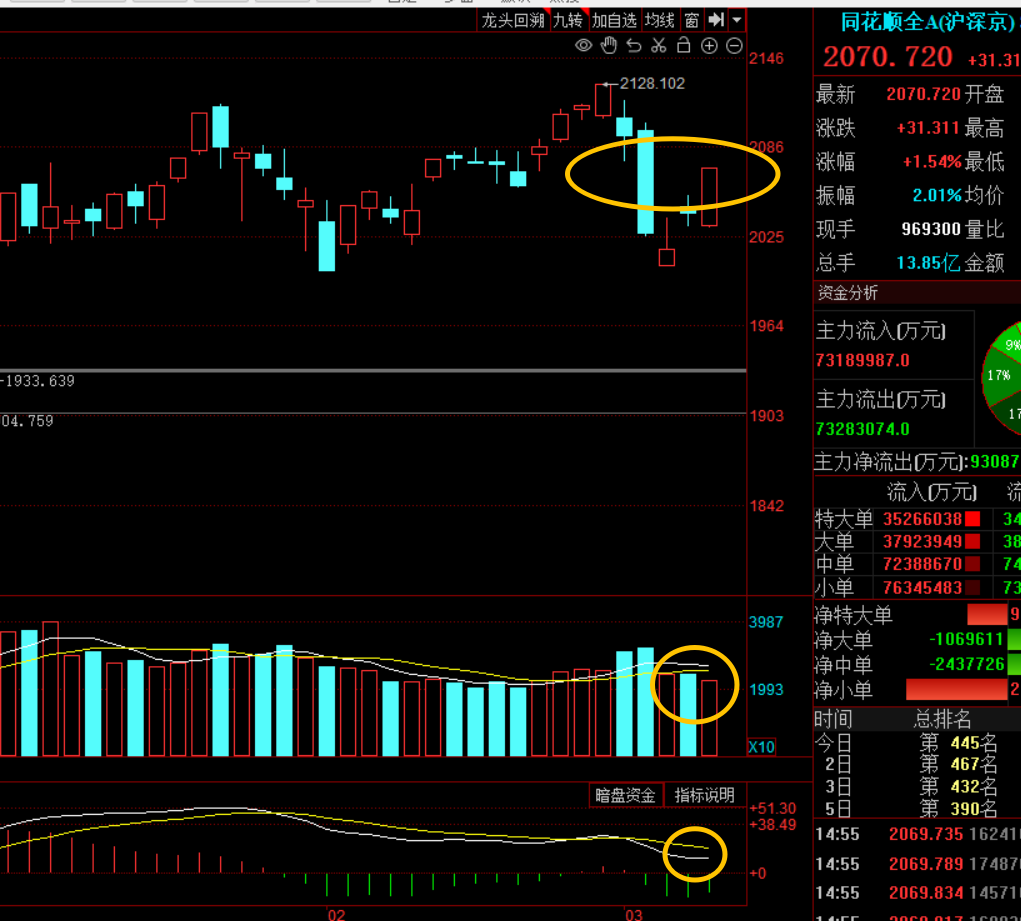Click the 最新 2070.720 row
The image size is (1021, 921).
[x=888, y=94]
